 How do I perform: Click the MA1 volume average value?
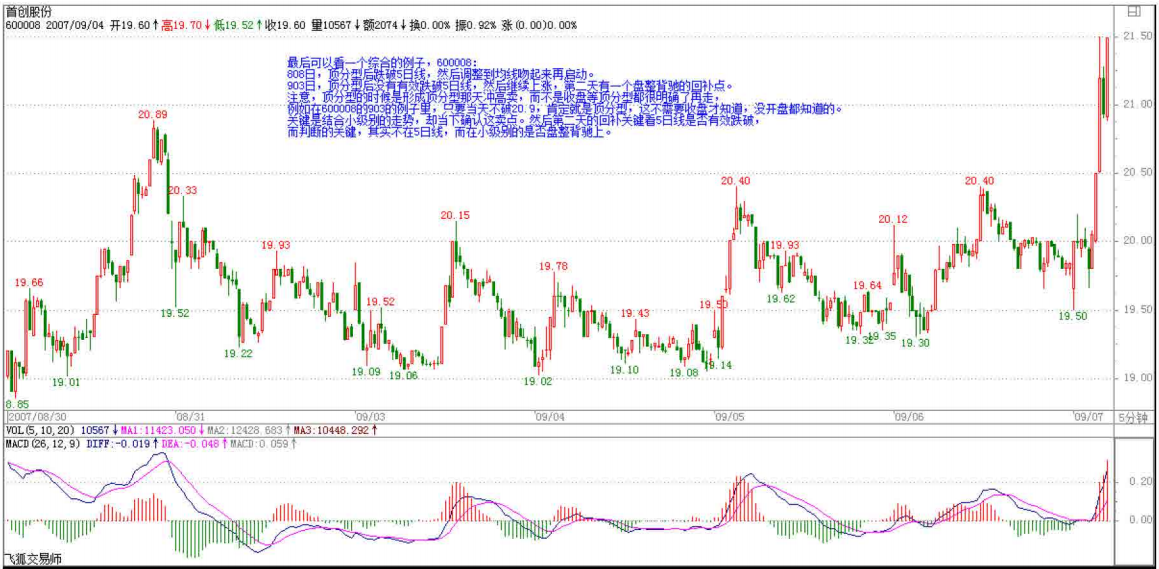point(159,429)
